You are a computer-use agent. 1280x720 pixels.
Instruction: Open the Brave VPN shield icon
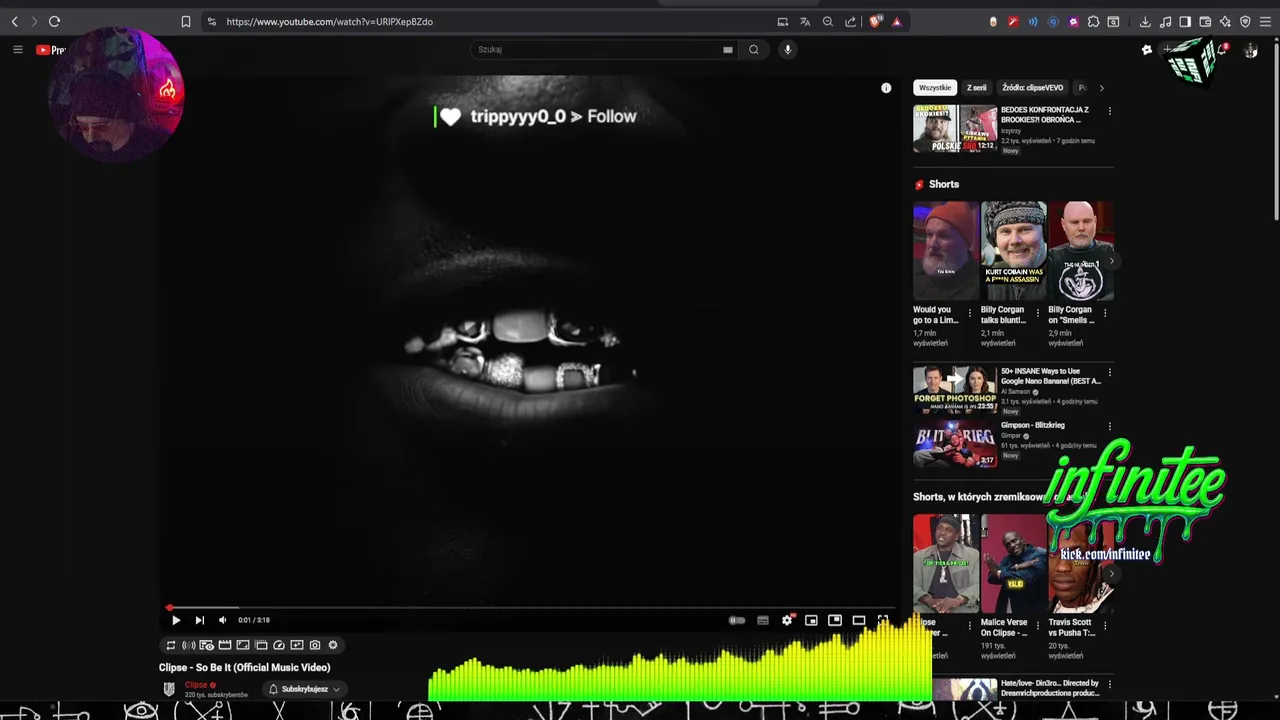(x=1245, y=21)
